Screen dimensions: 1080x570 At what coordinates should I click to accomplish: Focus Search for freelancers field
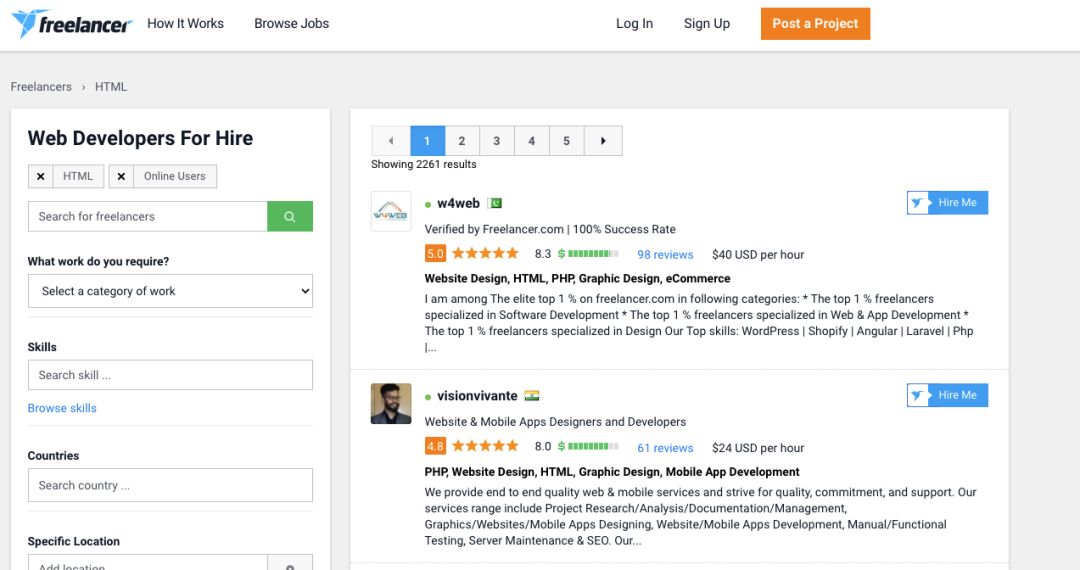tap(147, 216)
